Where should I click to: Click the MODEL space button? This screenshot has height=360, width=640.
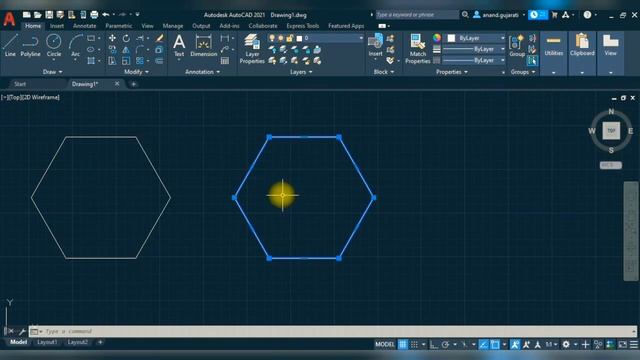coord(384,344)
